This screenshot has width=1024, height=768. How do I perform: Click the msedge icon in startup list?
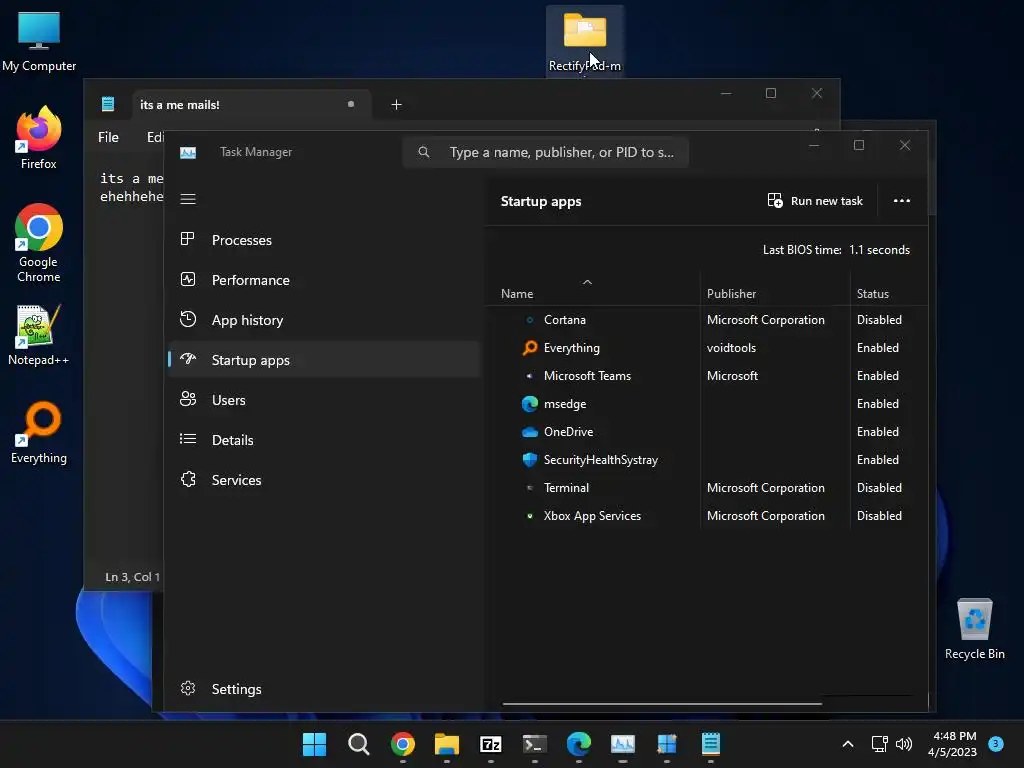pyautogui.click(x=530, y=404)
